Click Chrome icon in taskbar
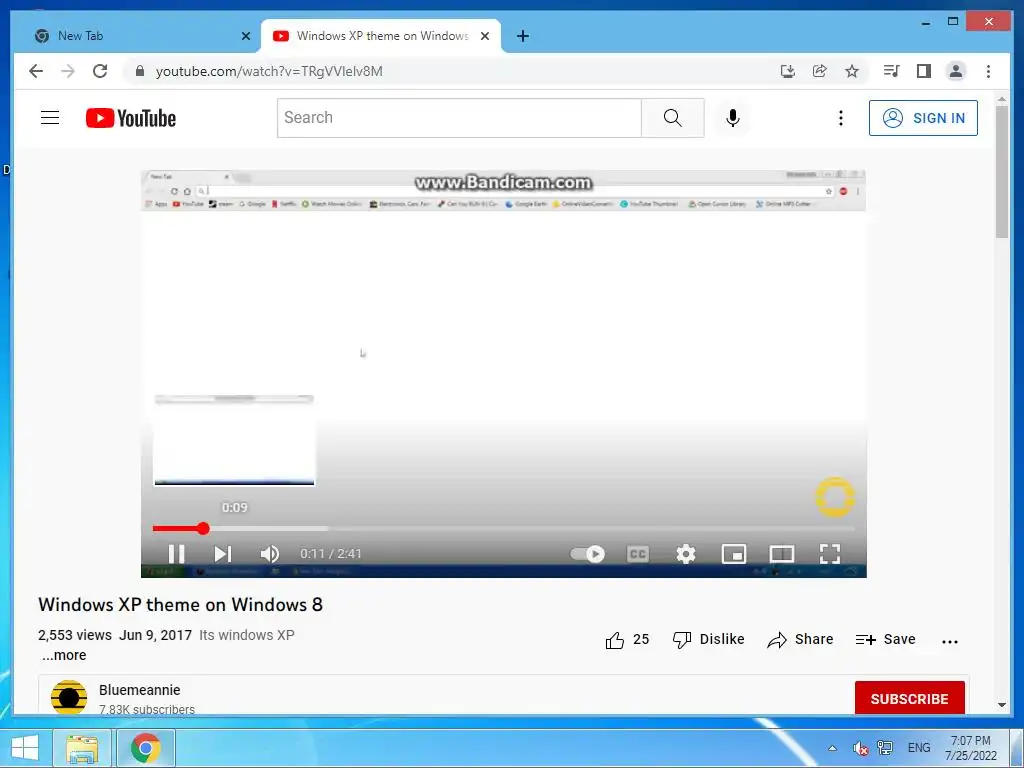 coord(146,748)
